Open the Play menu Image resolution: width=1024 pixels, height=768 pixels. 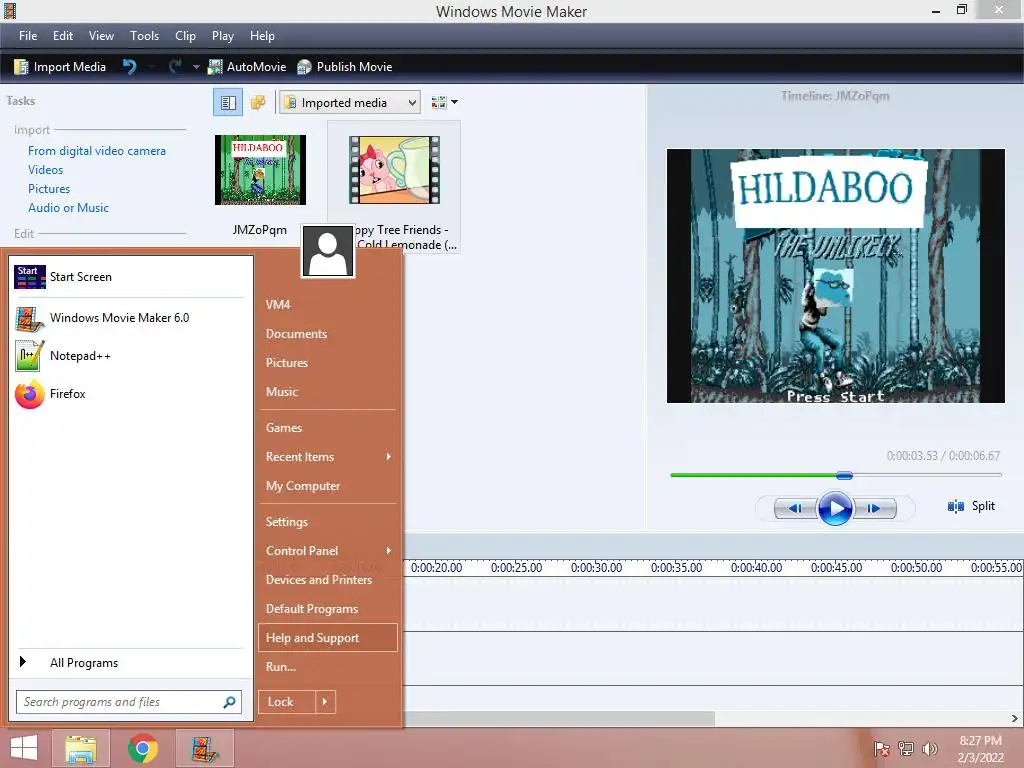[223, 36]
